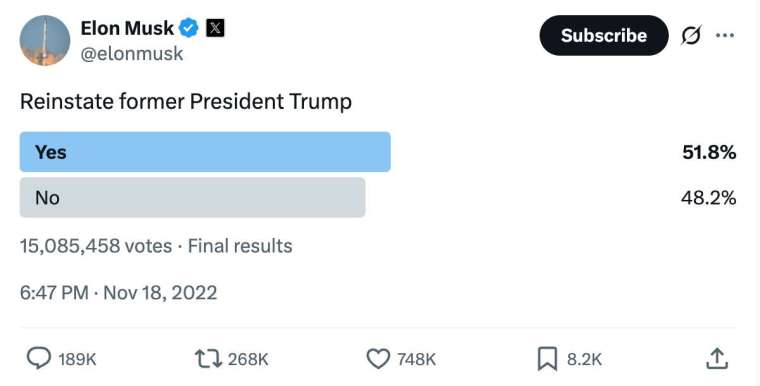The height and width of the screenshot is (386, 760).
Task: Like the post with heart icon
Action: [x=378, y=359]
